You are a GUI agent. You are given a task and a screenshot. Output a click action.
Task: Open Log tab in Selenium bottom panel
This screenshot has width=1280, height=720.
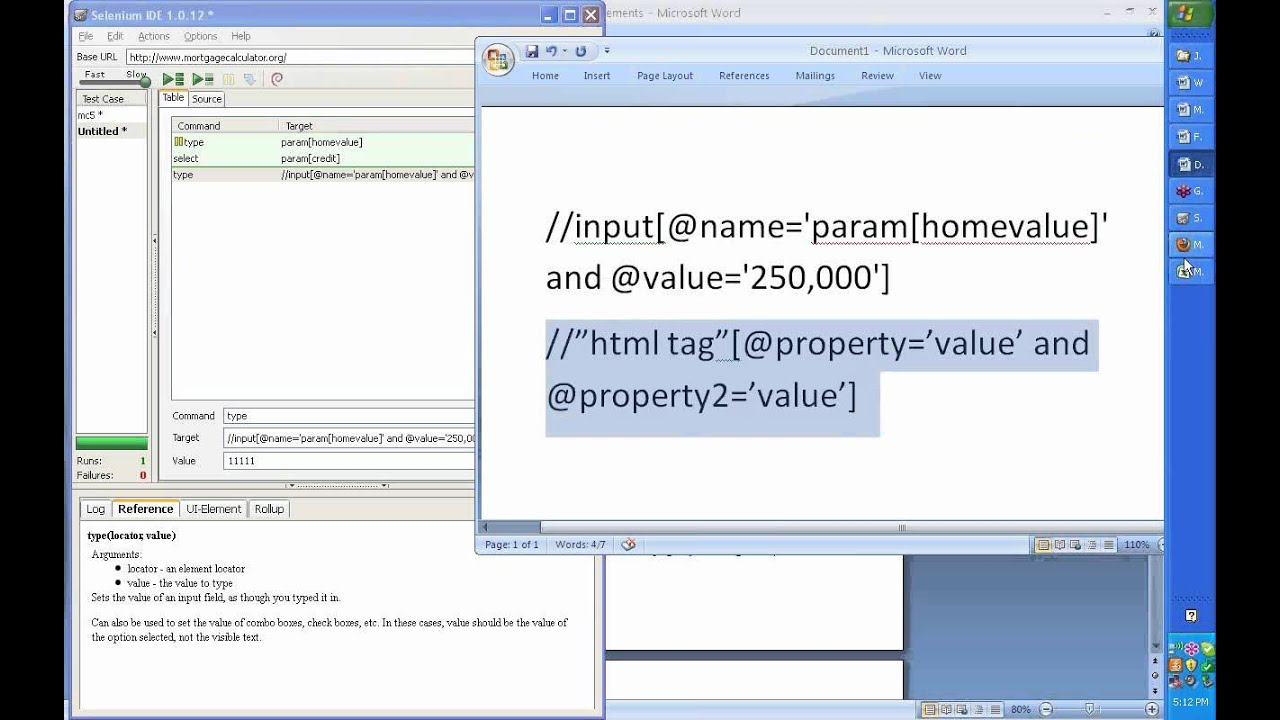pyautogui.click(x=95, y=509)
